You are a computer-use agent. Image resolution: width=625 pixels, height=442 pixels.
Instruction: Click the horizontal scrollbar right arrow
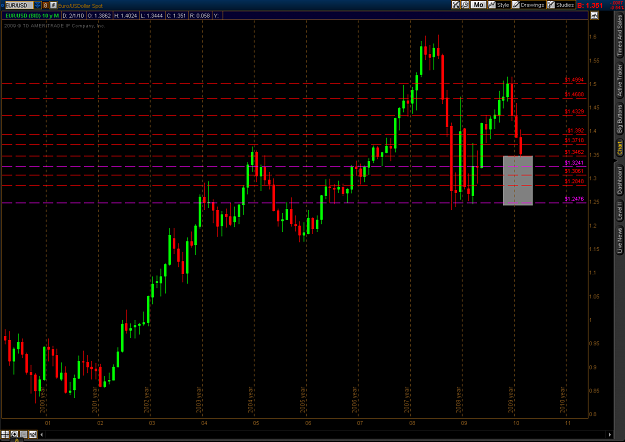click(609, 434)
